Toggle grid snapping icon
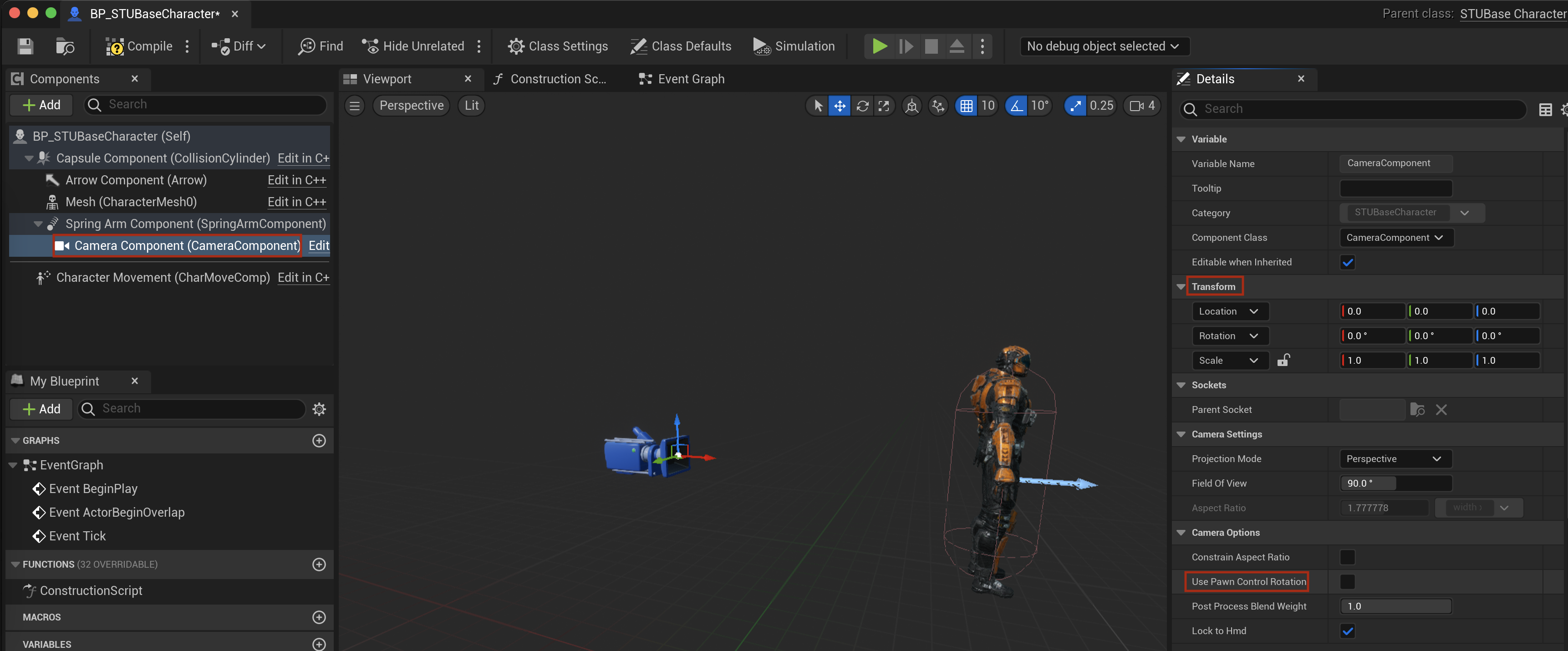Image resolution: width=1568 pixels, height=651 pixels. 966,106
